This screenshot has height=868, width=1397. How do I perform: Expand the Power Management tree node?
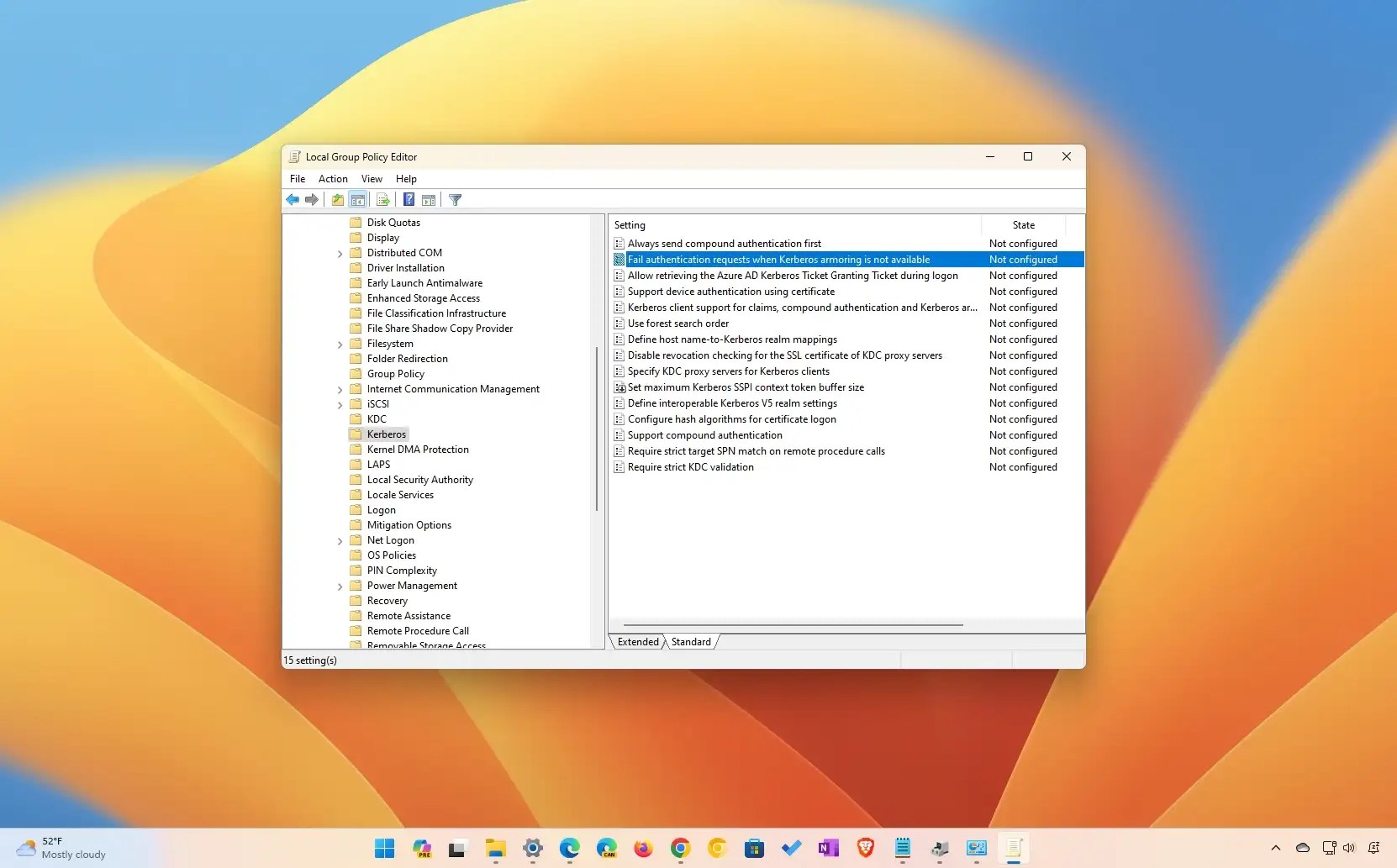(340, 586)
